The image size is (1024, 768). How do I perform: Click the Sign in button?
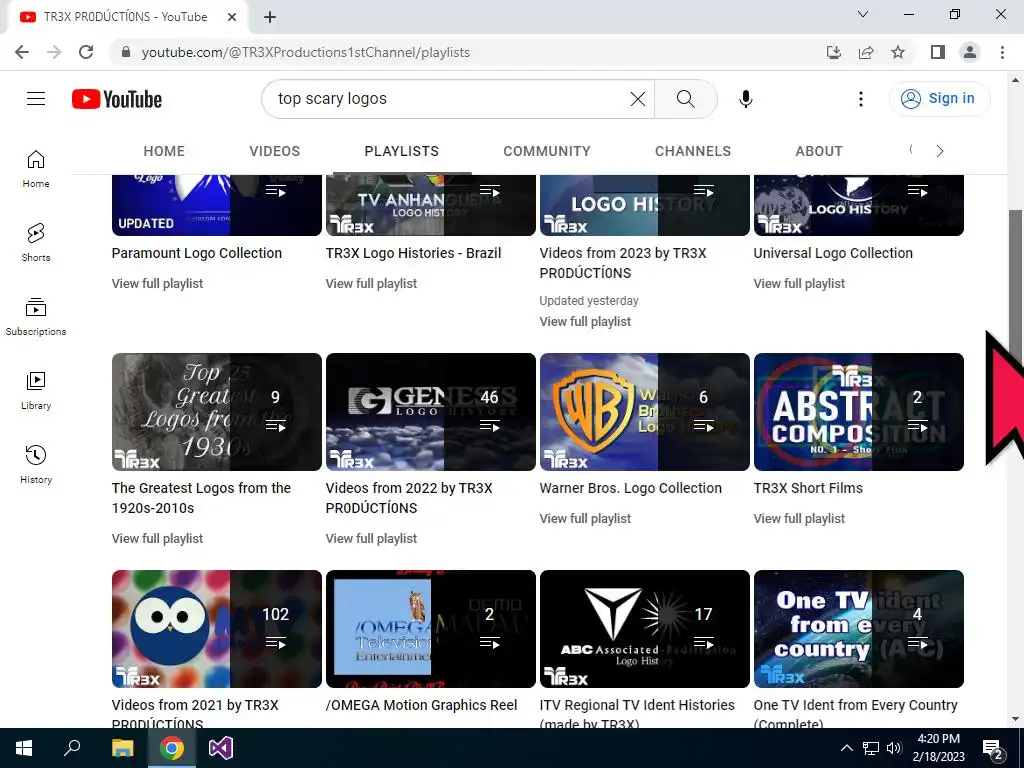pos(939,99)
